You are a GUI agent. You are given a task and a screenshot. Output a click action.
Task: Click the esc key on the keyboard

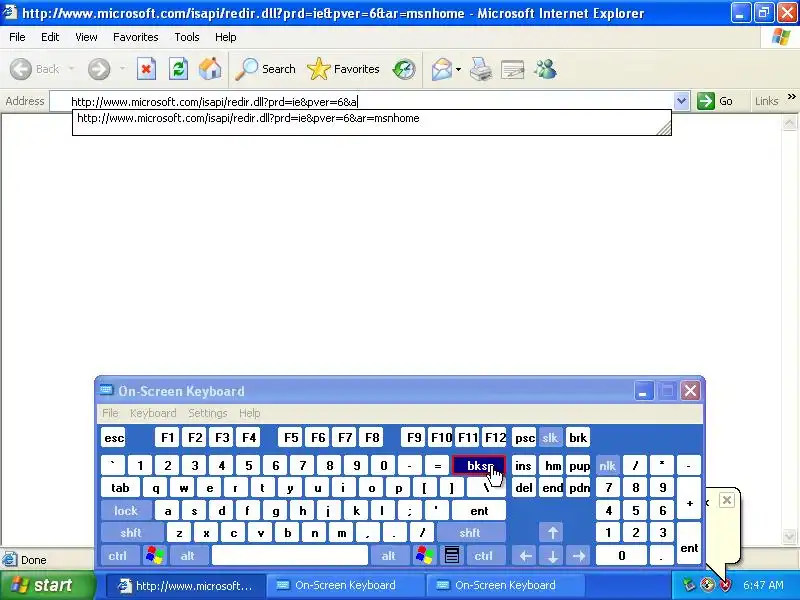tap(114, 438)
